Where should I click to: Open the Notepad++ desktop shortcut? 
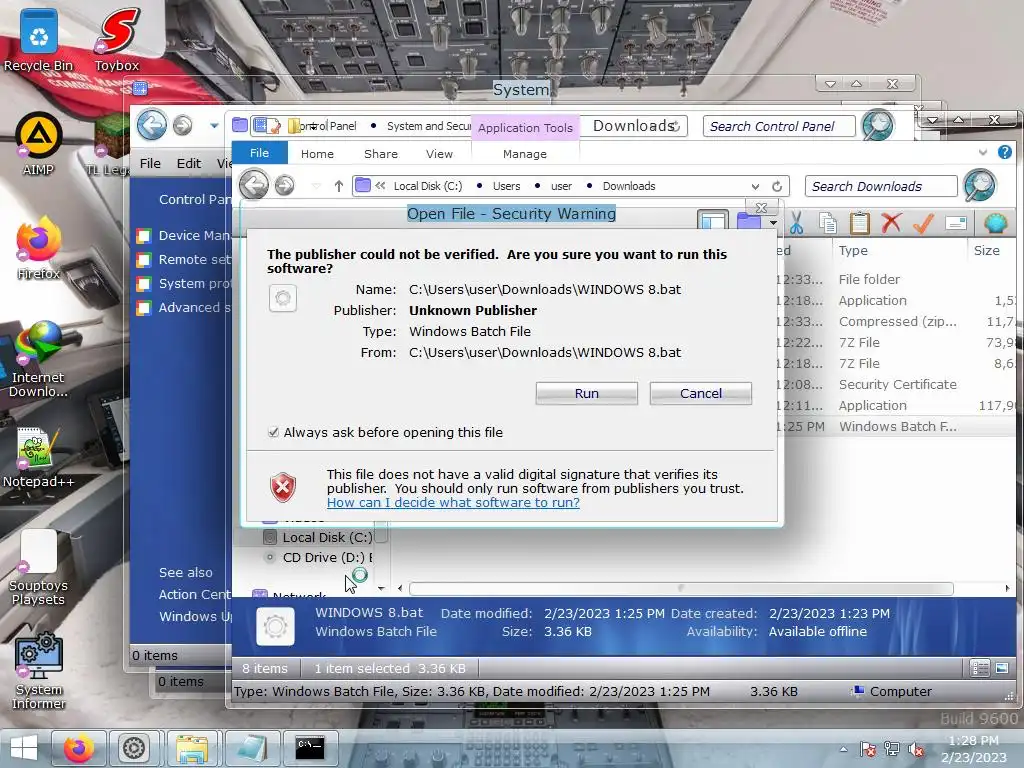(39, 457)
